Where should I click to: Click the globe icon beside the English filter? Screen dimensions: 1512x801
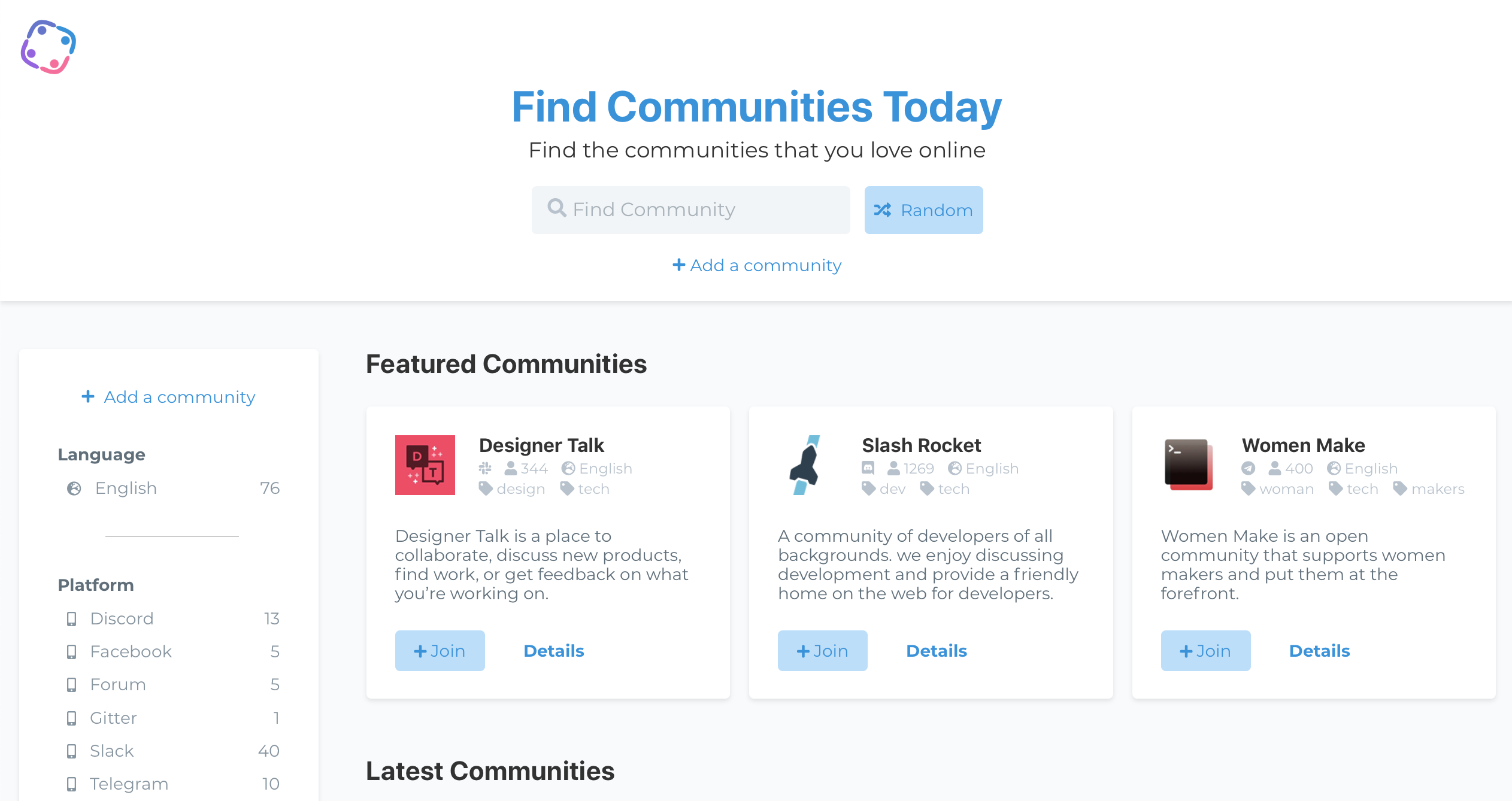click(73, 488)
